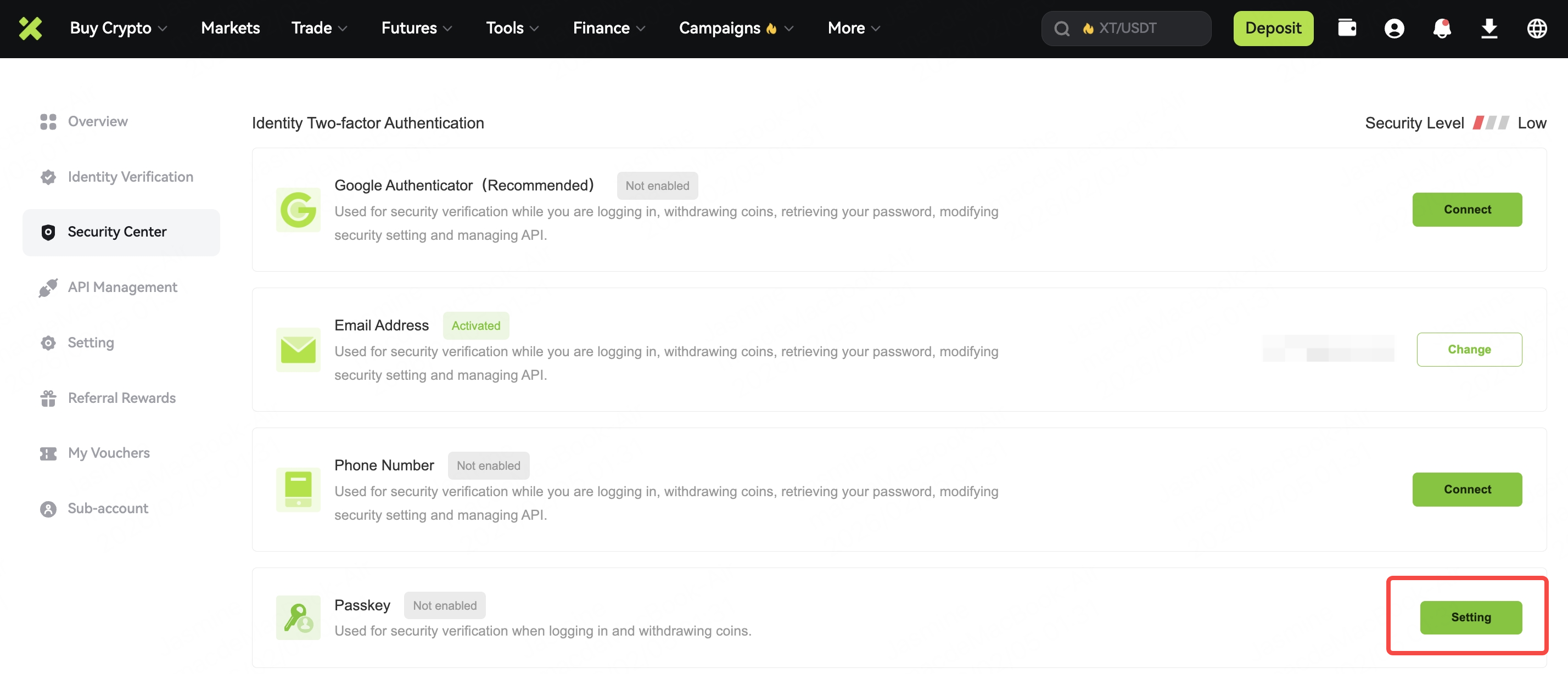Open the language globe icon
This screenshot has height=674, width=1568.
pyautogui.click(x=1536, y=28)
